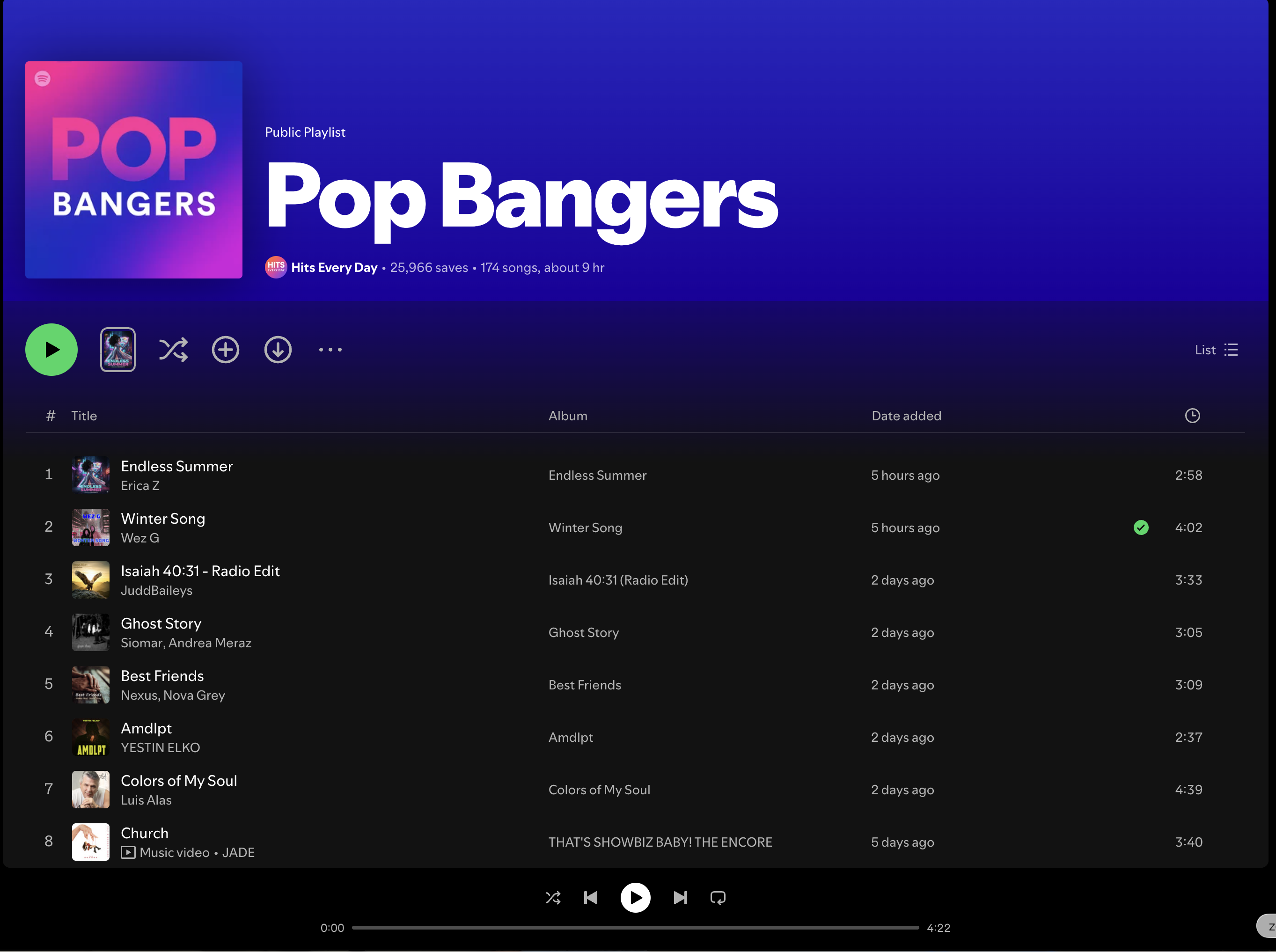Open the Hits Every Day profile link
The height and width of the screenshot is (952, 1276).
click(x=334, y=267)
